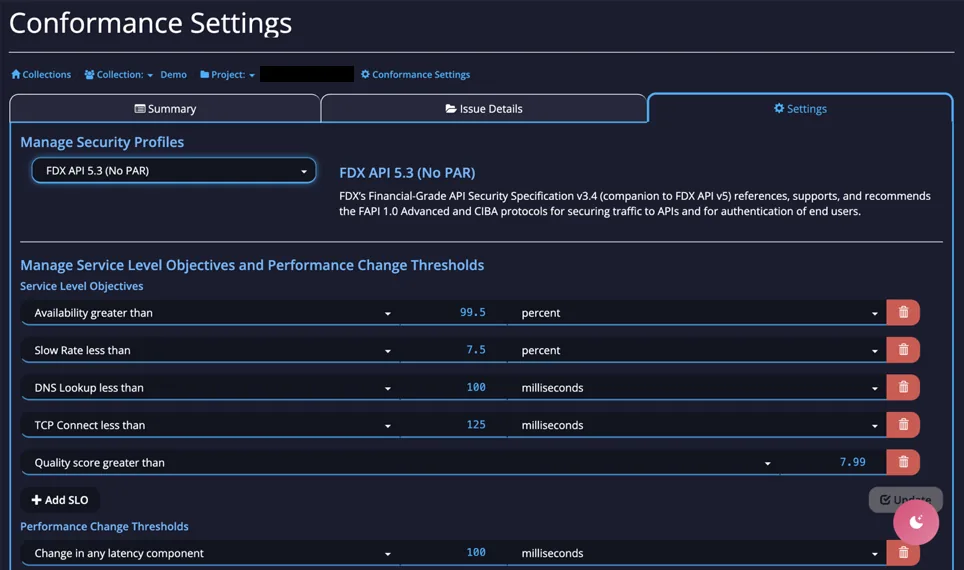Open the Availability greater than metric dropdown
Viewport: 964px width, 570px height.
pos(210,312)
